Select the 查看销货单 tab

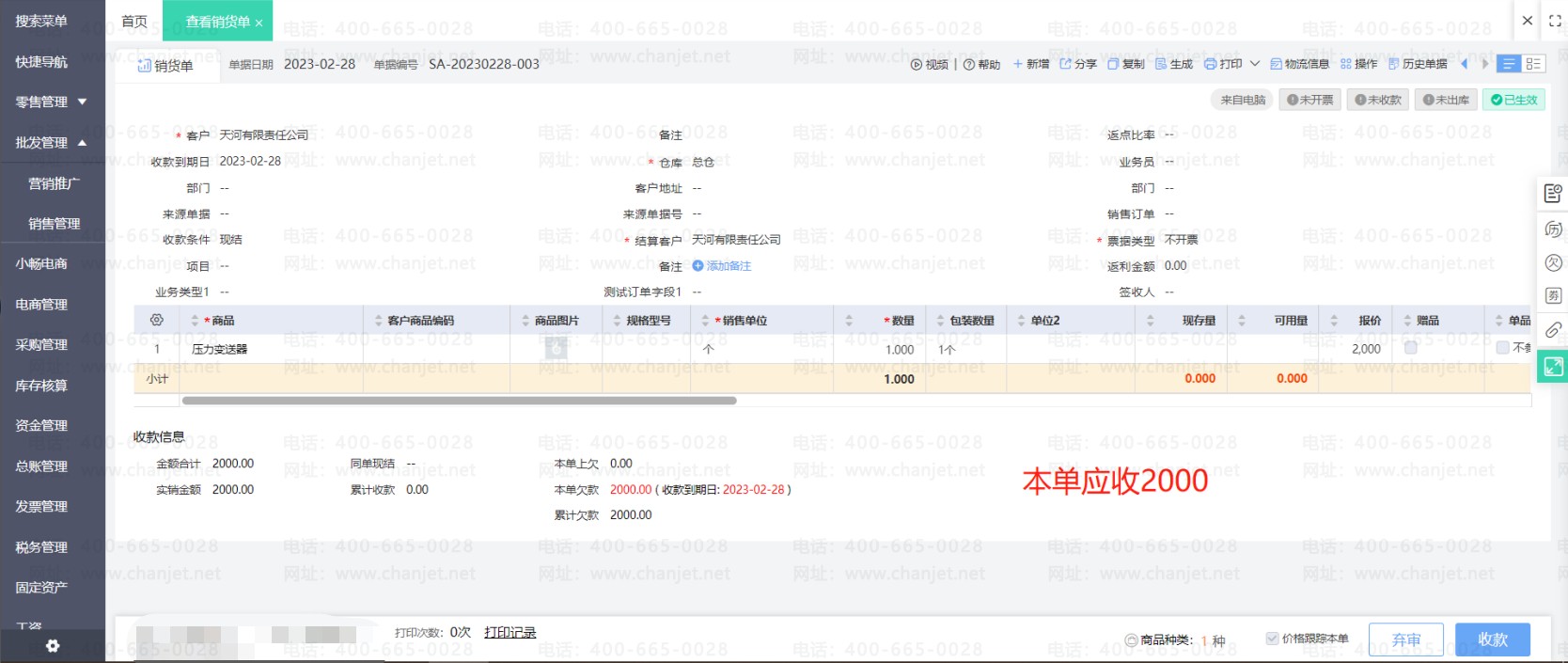[x=217, y=22]
